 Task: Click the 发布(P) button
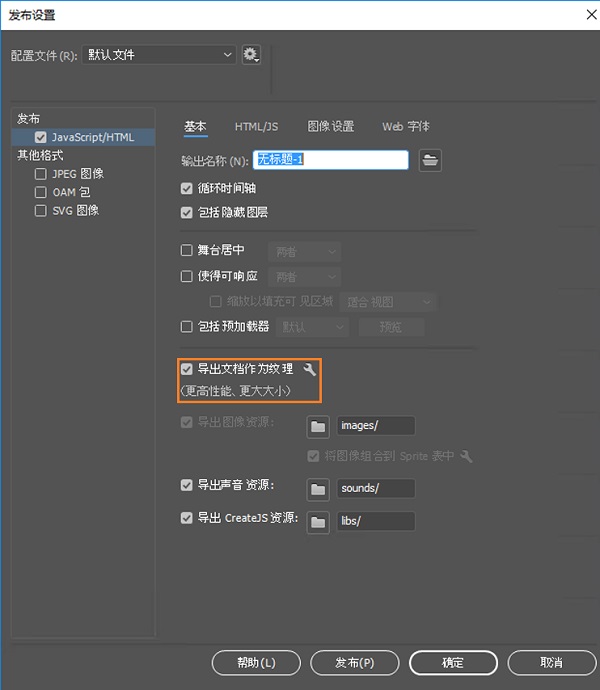coord(355,663)
